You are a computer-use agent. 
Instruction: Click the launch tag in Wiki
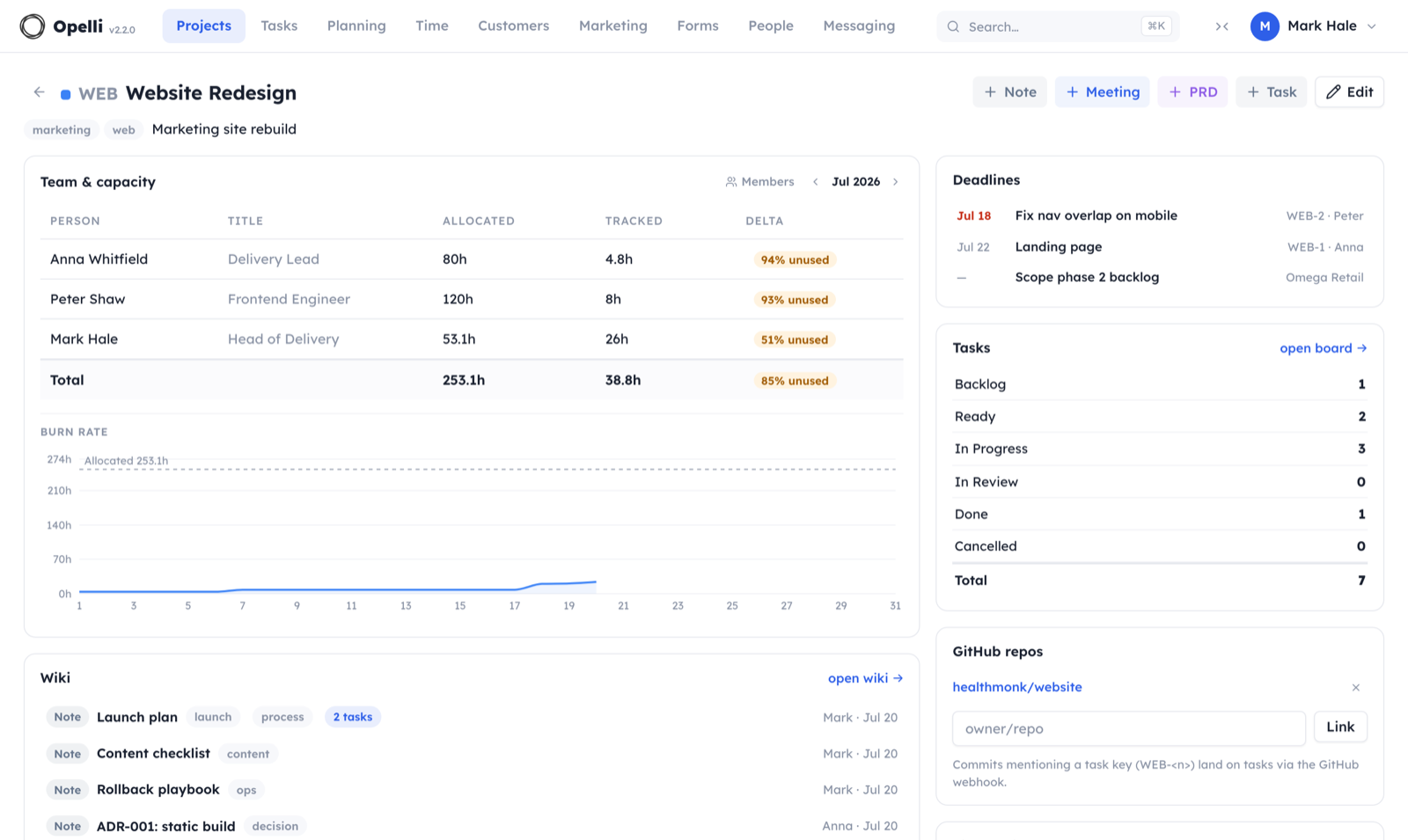click(213, 718)
